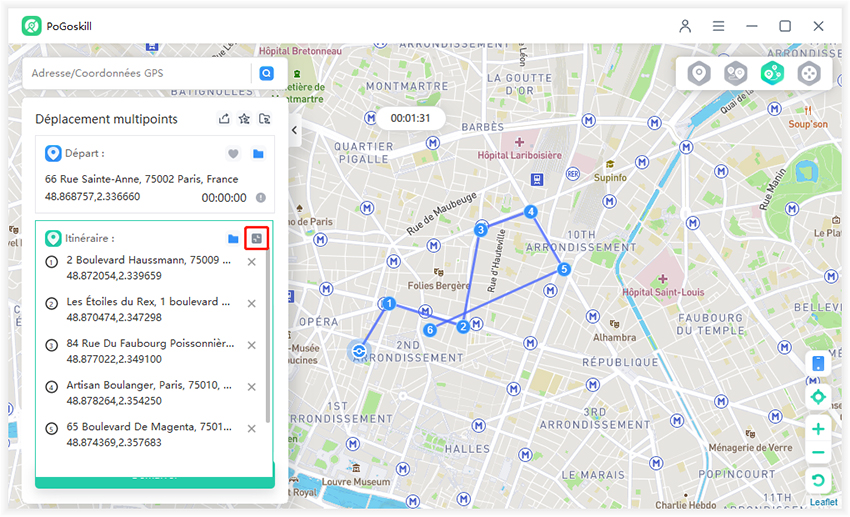Viewport: 850px width, 517px height.
Task: Click the phone device icon on map
Action: (818, 363)
